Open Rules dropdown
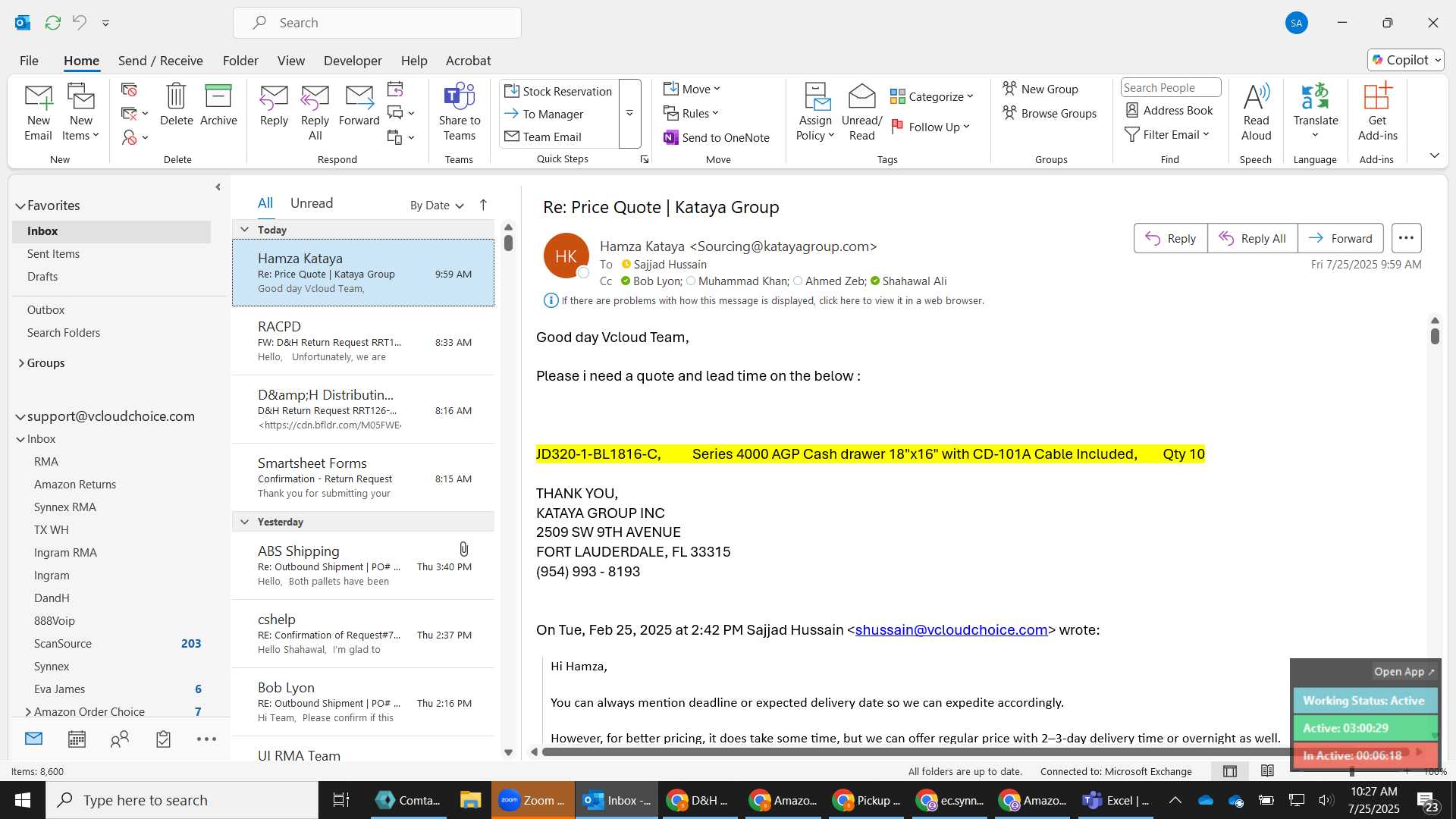The width and height of the screenshot is (1456, 819). pyautogui.click(x=691, y=113)
